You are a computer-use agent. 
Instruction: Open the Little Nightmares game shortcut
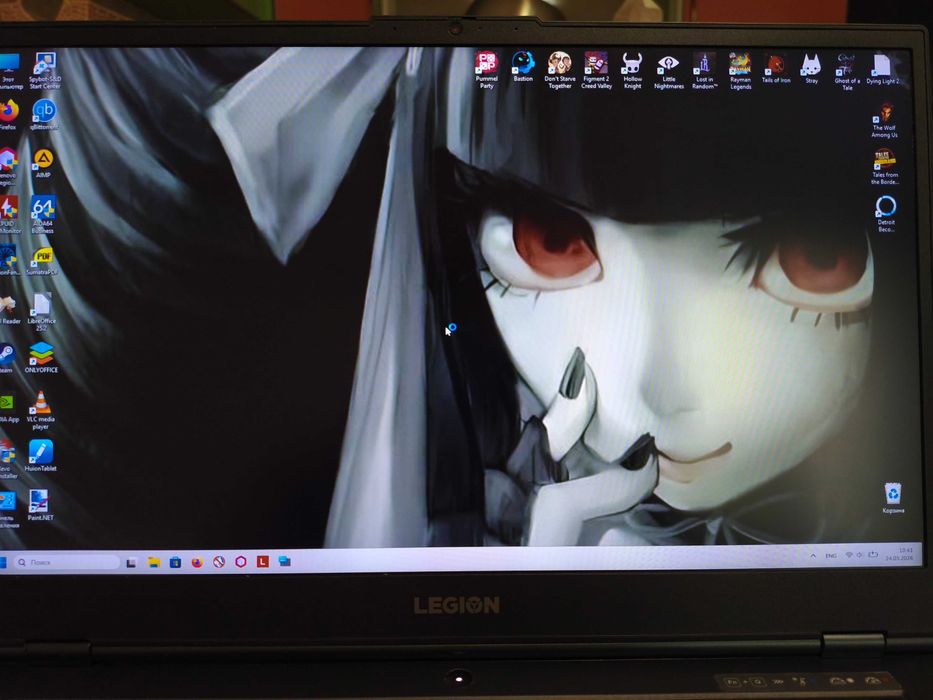pyautogui.click(x=668, y=71)
